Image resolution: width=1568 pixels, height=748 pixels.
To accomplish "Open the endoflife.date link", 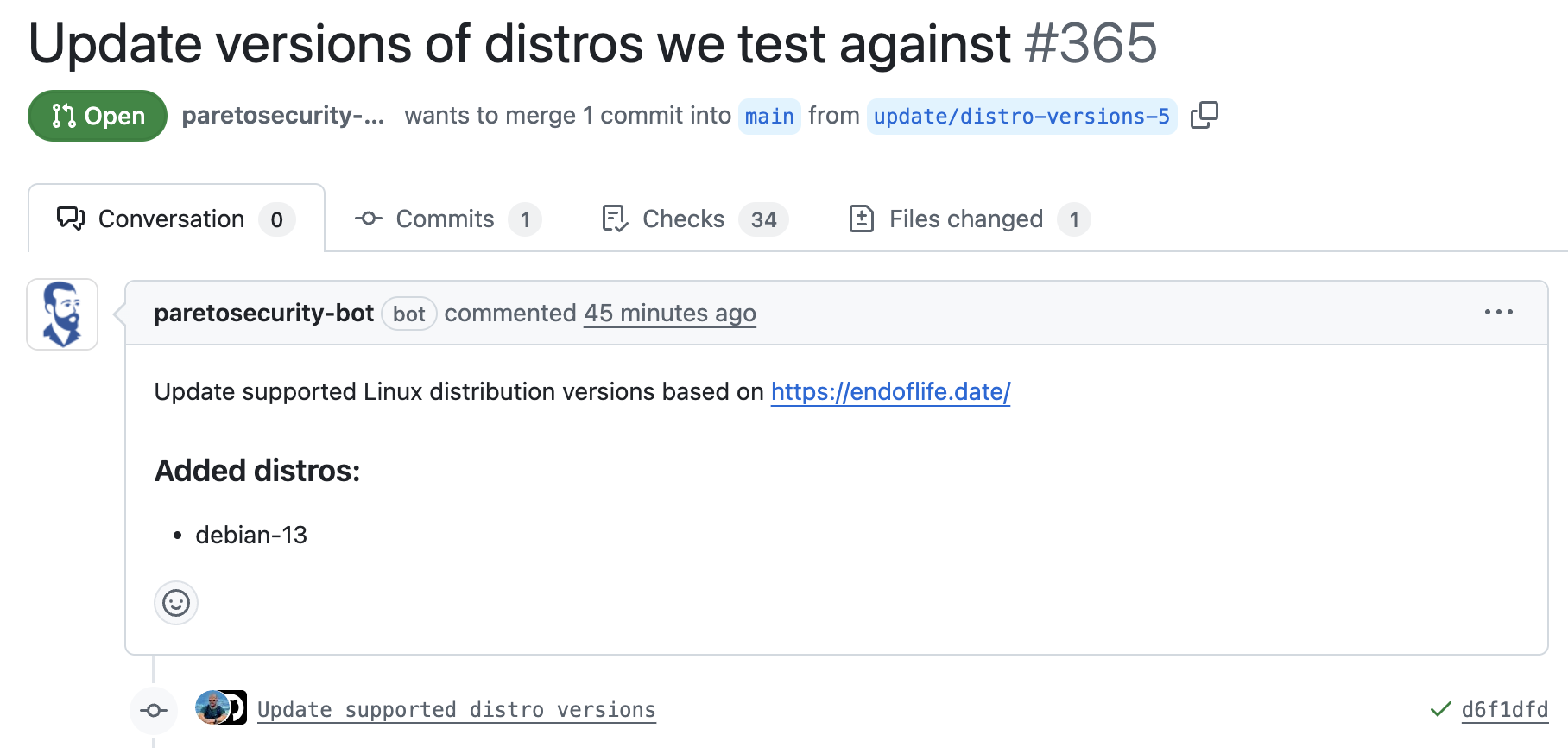I will coord(890,392).
